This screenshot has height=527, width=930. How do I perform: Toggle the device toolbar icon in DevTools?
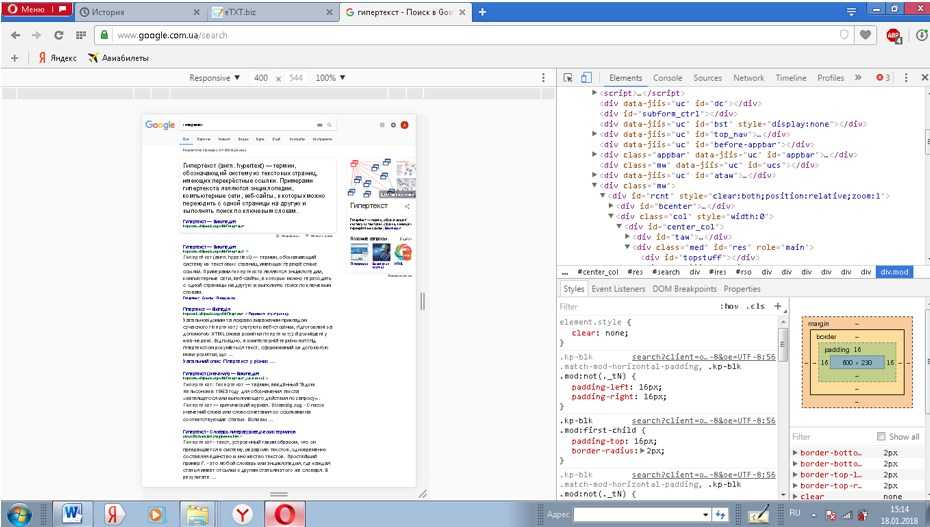(585, 78)
